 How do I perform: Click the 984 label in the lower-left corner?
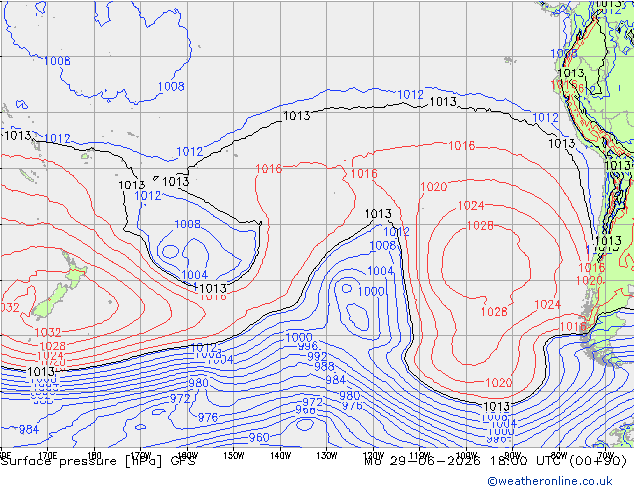(x=29, y=429)
